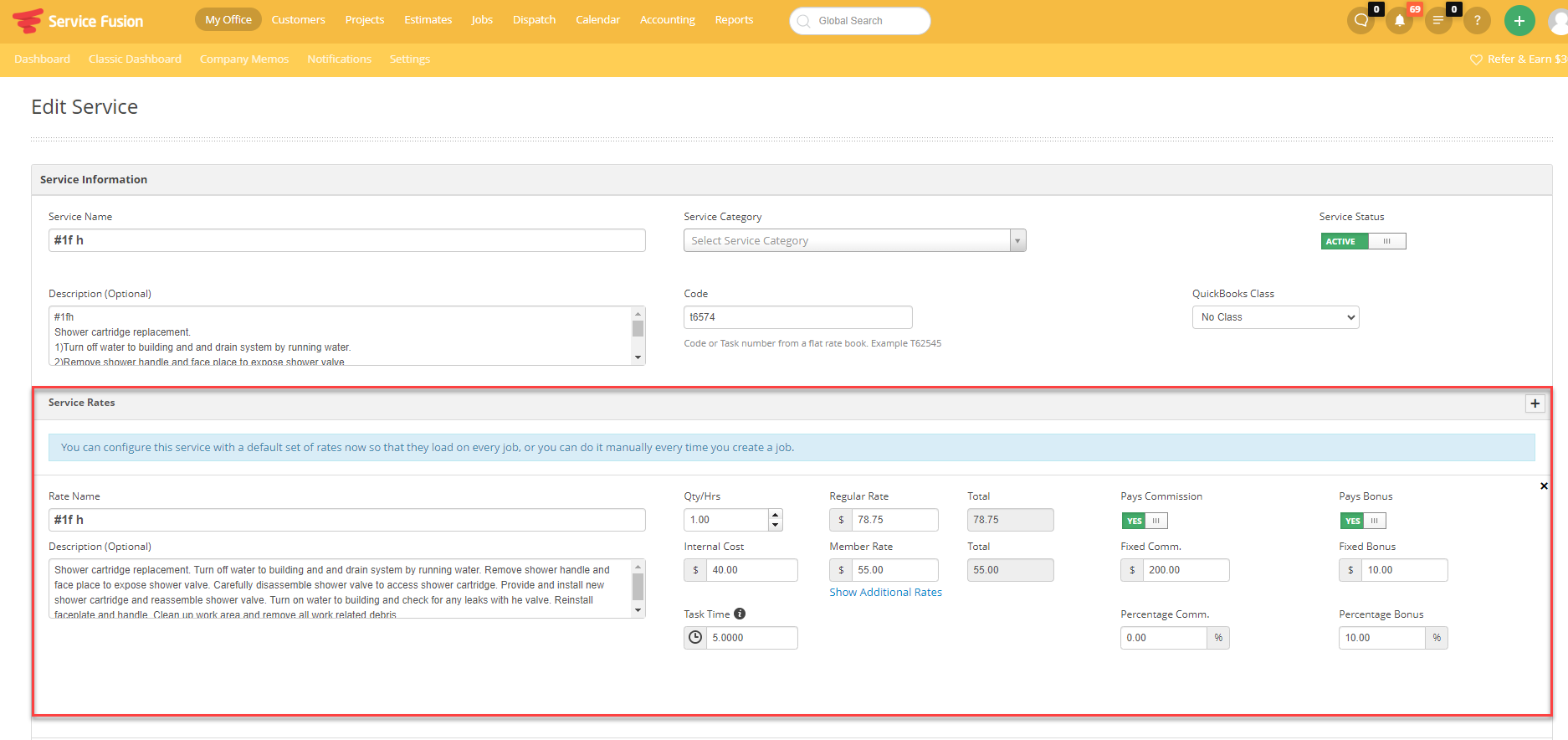The image size is (1568, 740).
Task: Open the Calendar menu
Action: [x=597, y=20]
